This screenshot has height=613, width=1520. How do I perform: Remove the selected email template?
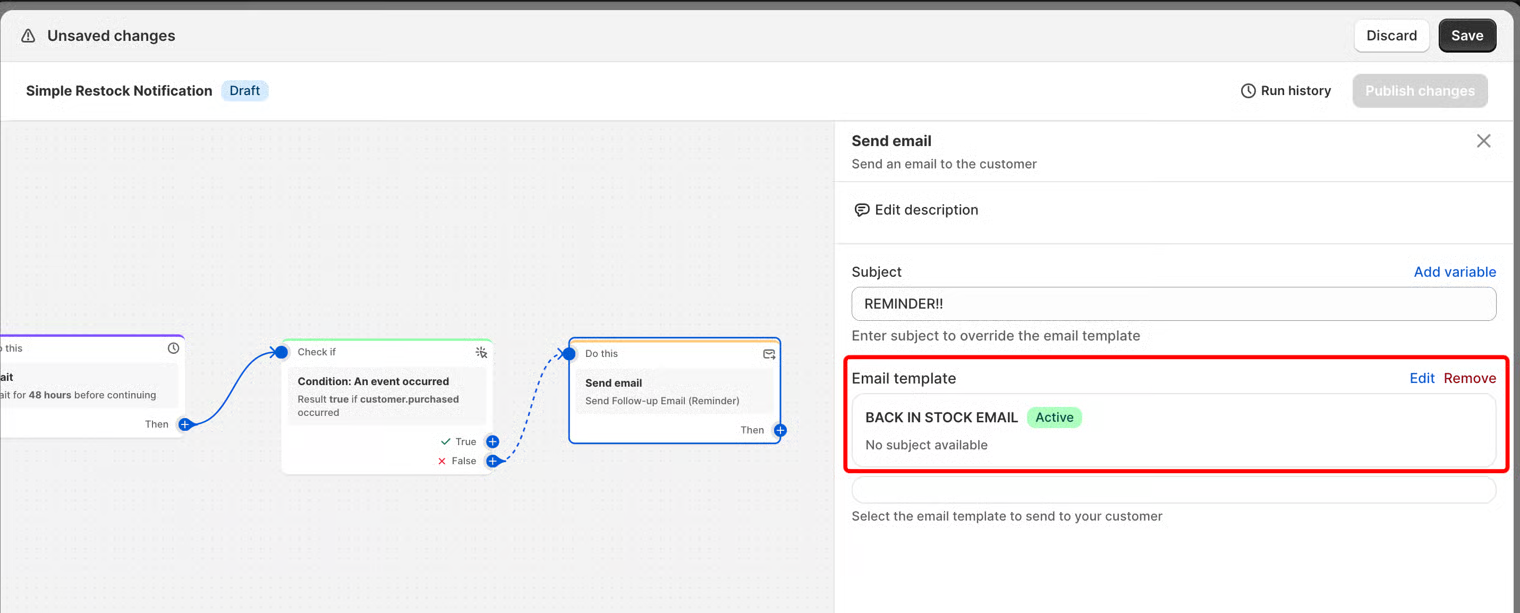(1469, 378)
